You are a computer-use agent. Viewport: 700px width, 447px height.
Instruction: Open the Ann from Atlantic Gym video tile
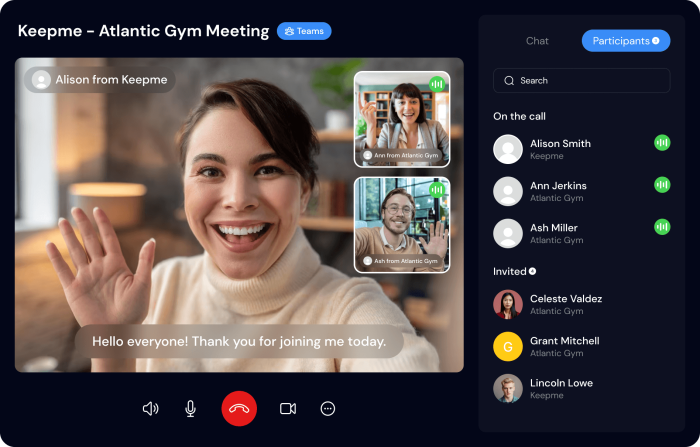[x=402, y=120]
